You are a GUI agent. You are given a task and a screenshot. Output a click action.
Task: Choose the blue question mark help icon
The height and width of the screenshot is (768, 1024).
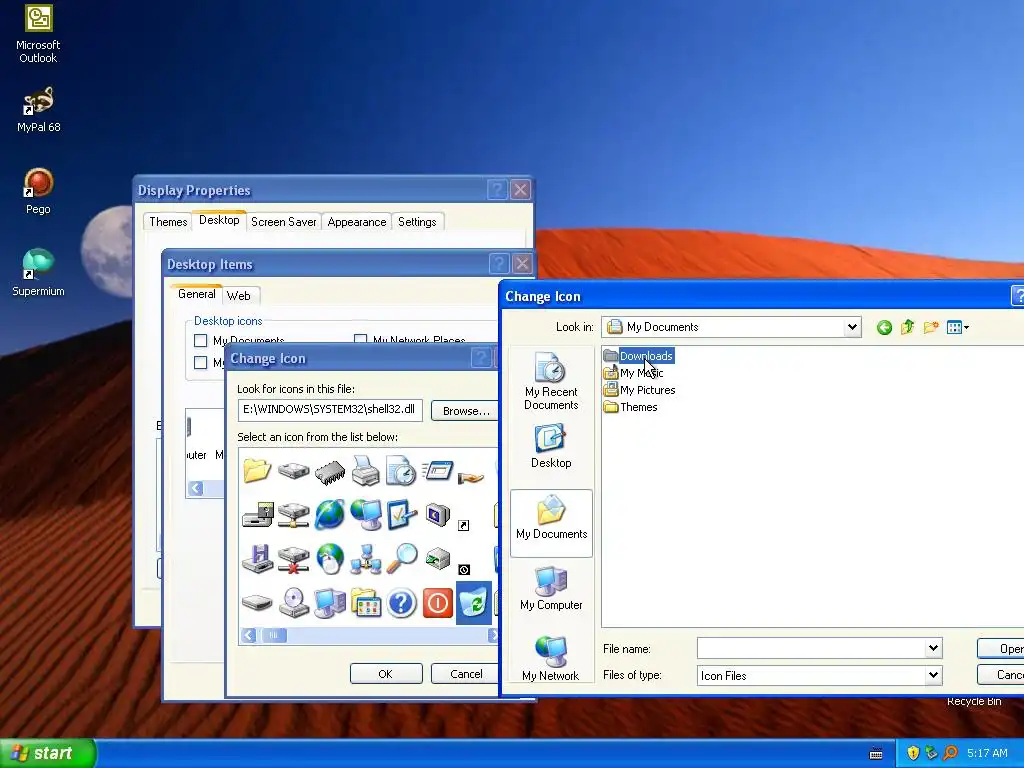402,603
